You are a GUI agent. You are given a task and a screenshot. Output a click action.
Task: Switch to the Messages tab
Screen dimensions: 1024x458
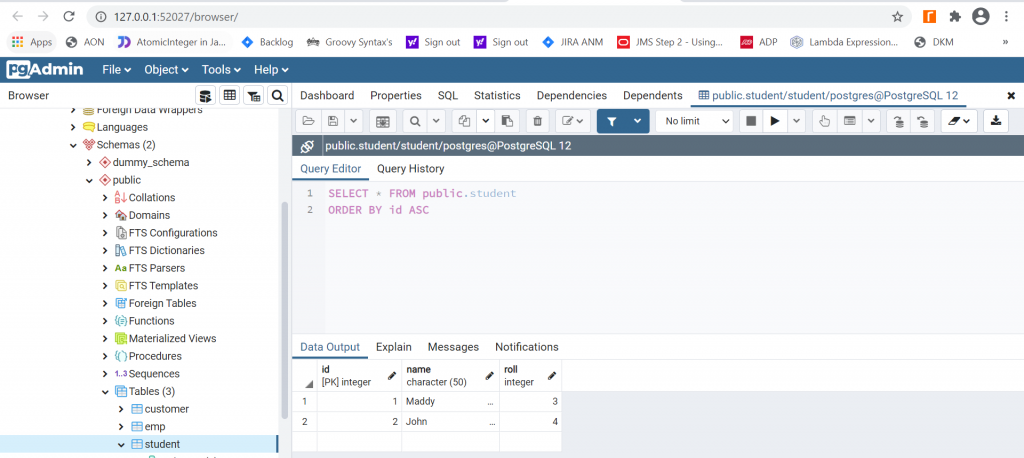click(x=453, y=347)
